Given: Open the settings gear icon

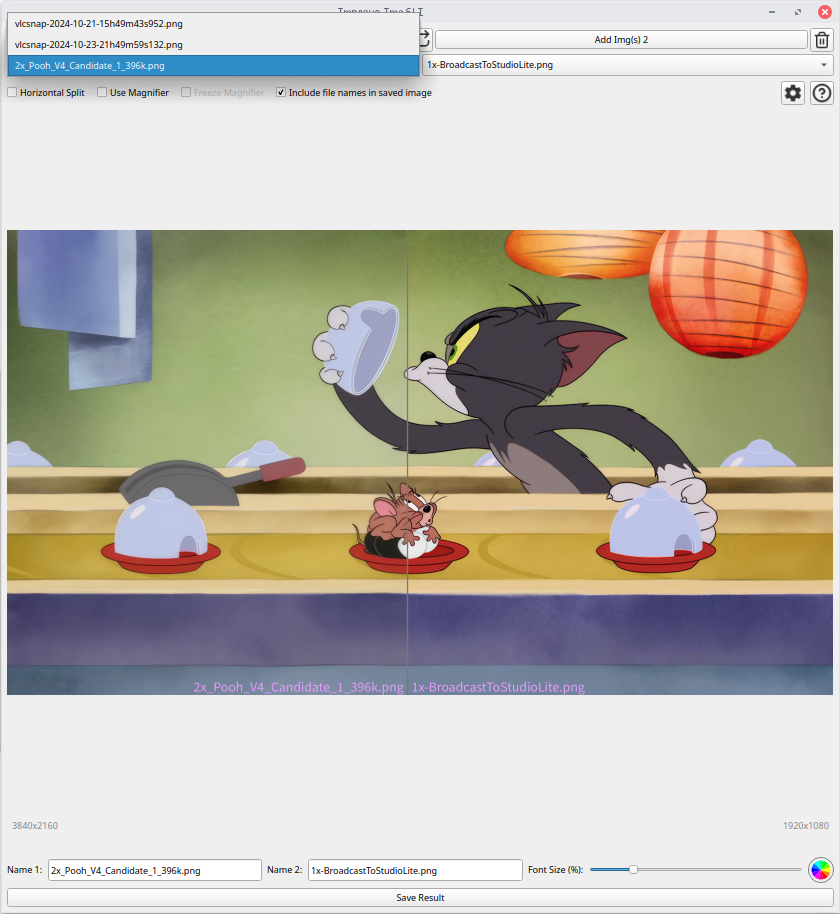Looking at the screenshot, I should click(793, 93).
